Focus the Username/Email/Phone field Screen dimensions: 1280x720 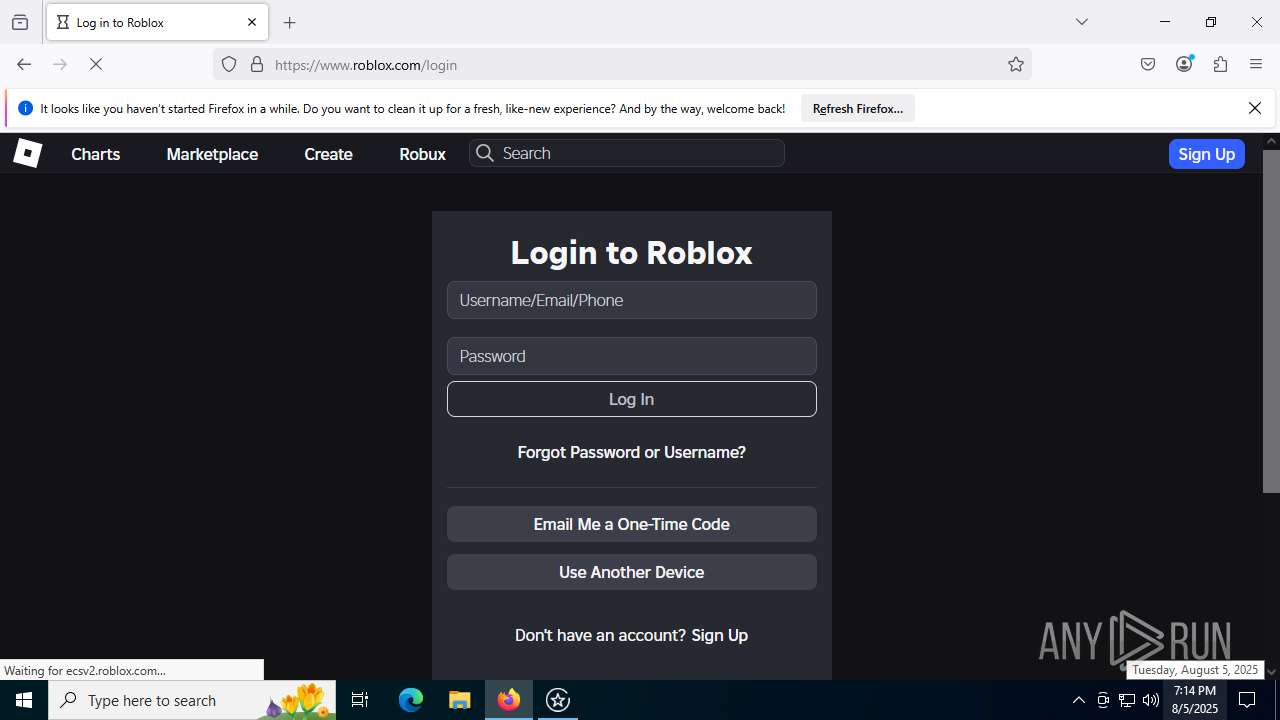(632, 300)
